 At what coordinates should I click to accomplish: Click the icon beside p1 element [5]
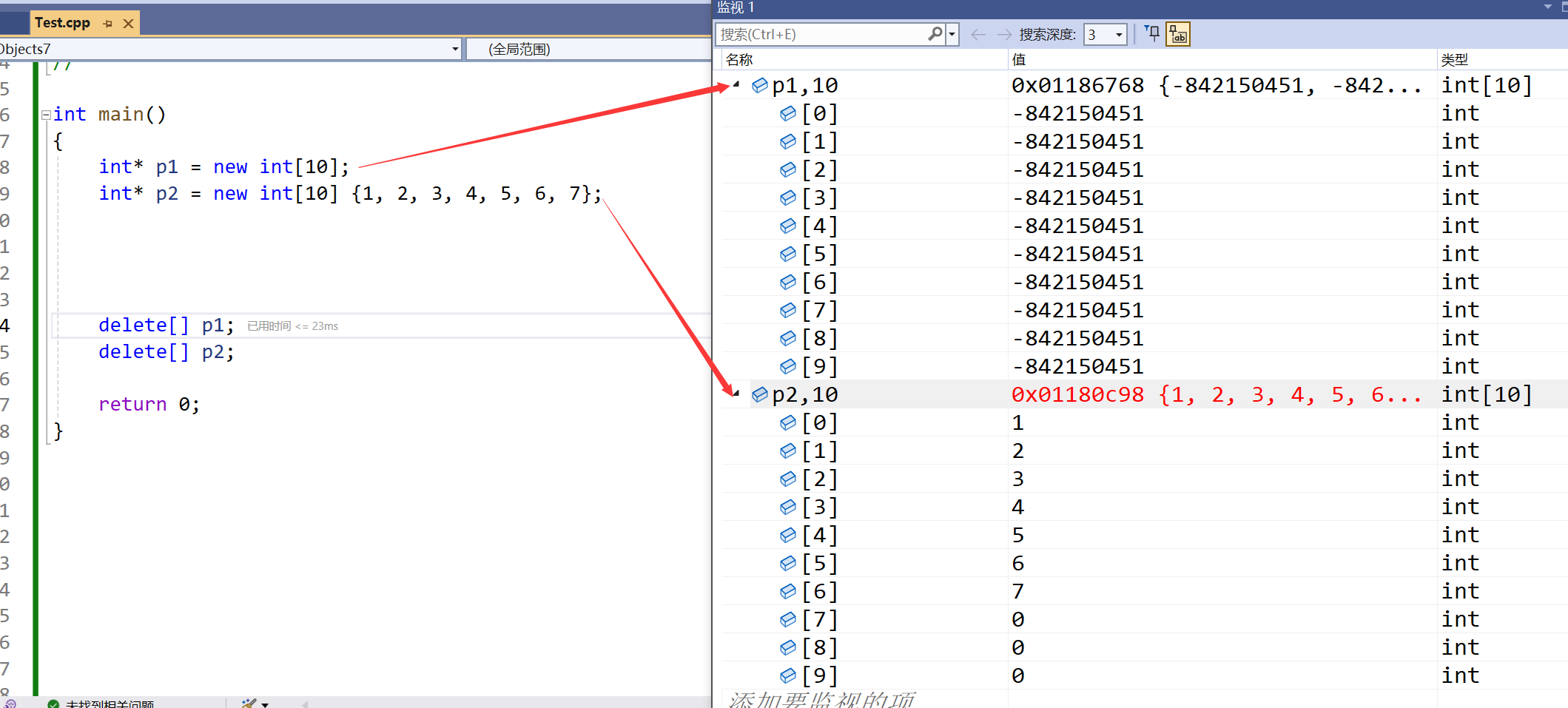coord(788,254)
